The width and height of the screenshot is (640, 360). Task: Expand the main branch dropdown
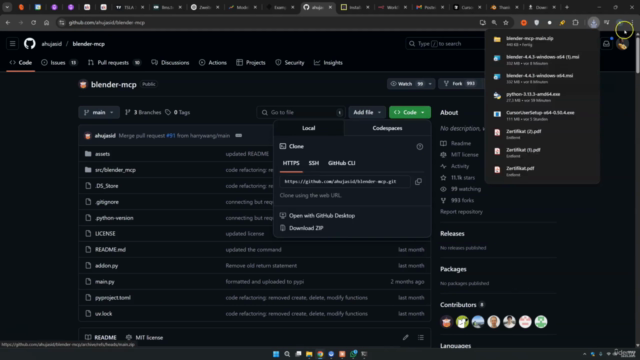click(x=99, y=112)
